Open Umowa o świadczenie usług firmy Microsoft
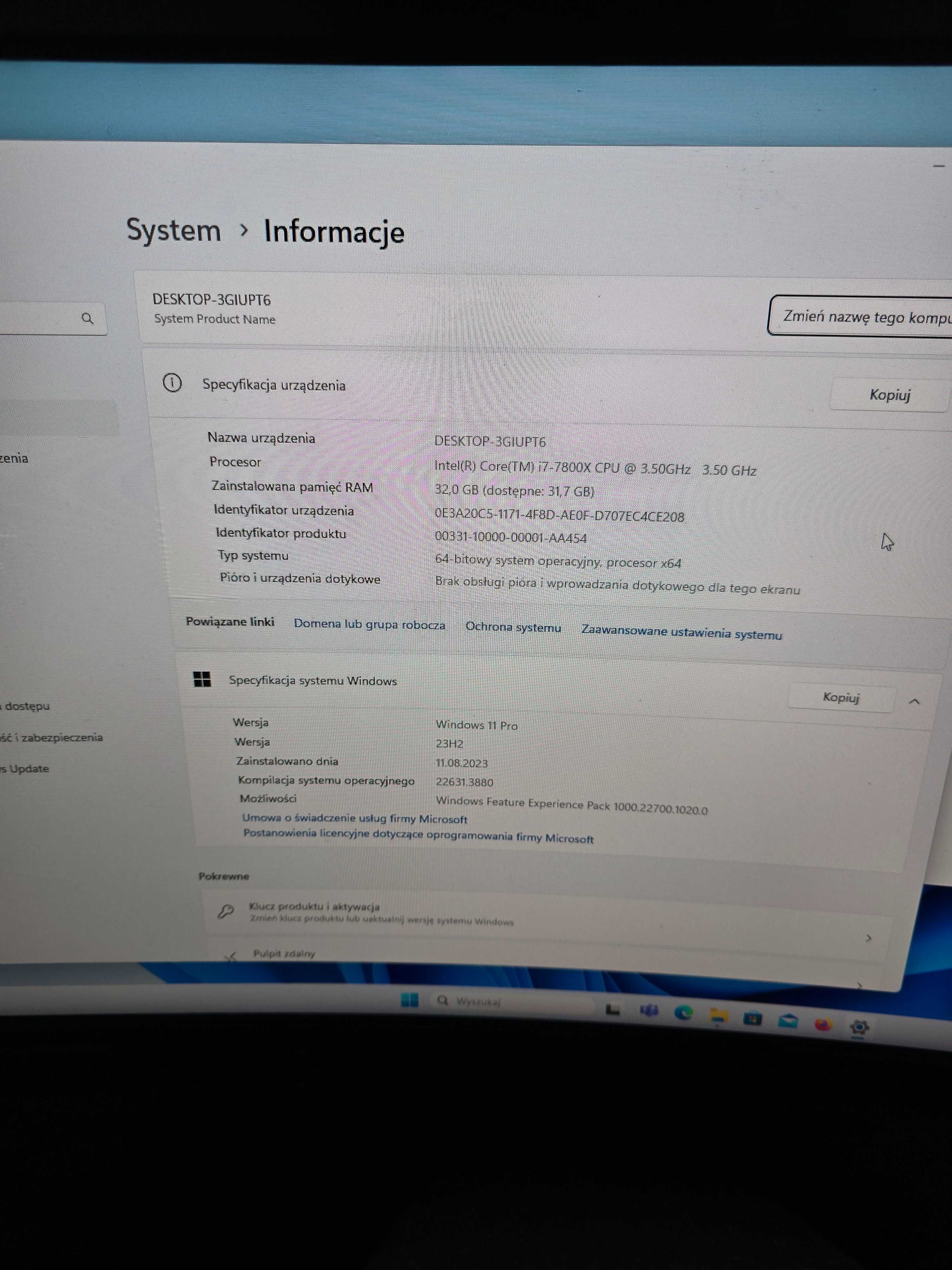 (x=355, y=818)
